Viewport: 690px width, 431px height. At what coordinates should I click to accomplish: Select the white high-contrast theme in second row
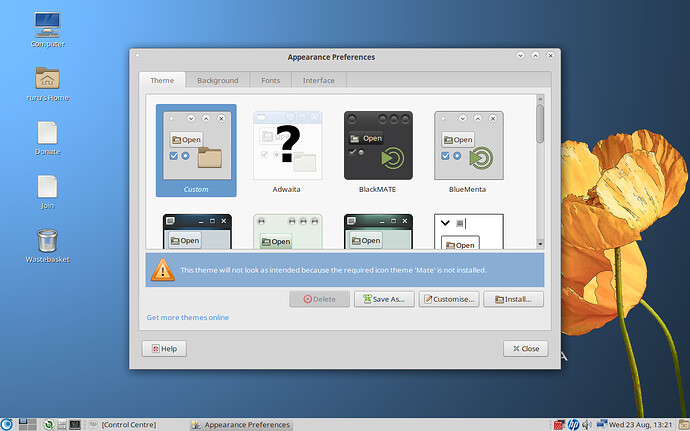click(469, 231)
